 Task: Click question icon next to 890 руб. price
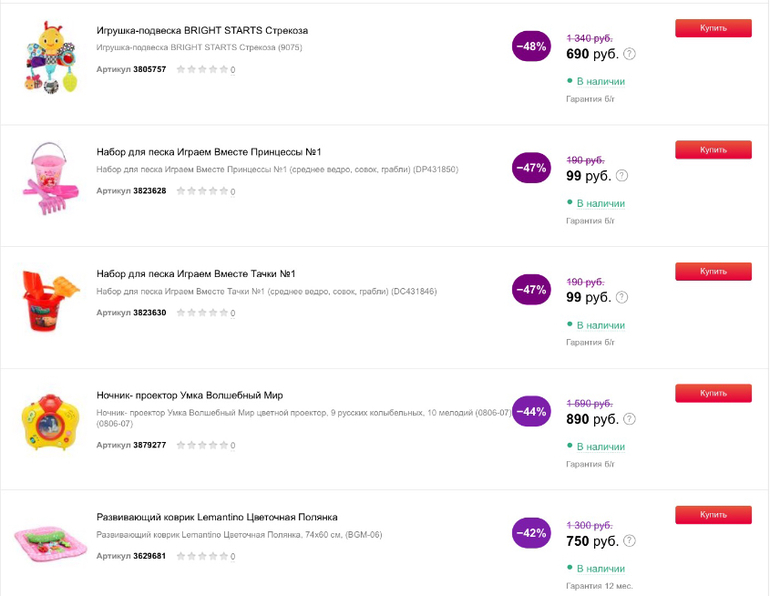pos(629,420)
